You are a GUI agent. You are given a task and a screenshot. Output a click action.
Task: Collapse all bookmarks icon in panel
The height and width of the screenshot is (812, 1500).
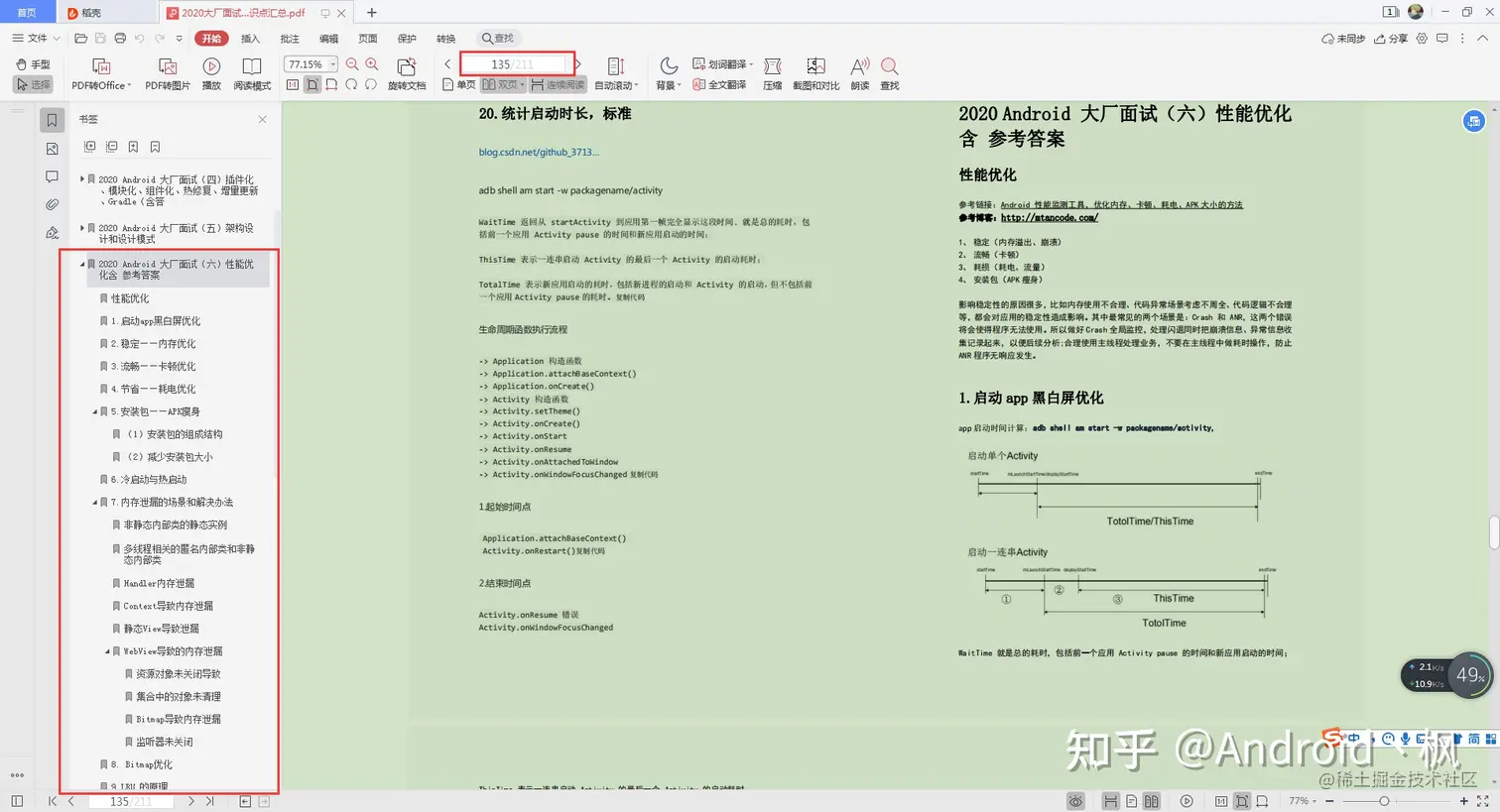[112, 147]
